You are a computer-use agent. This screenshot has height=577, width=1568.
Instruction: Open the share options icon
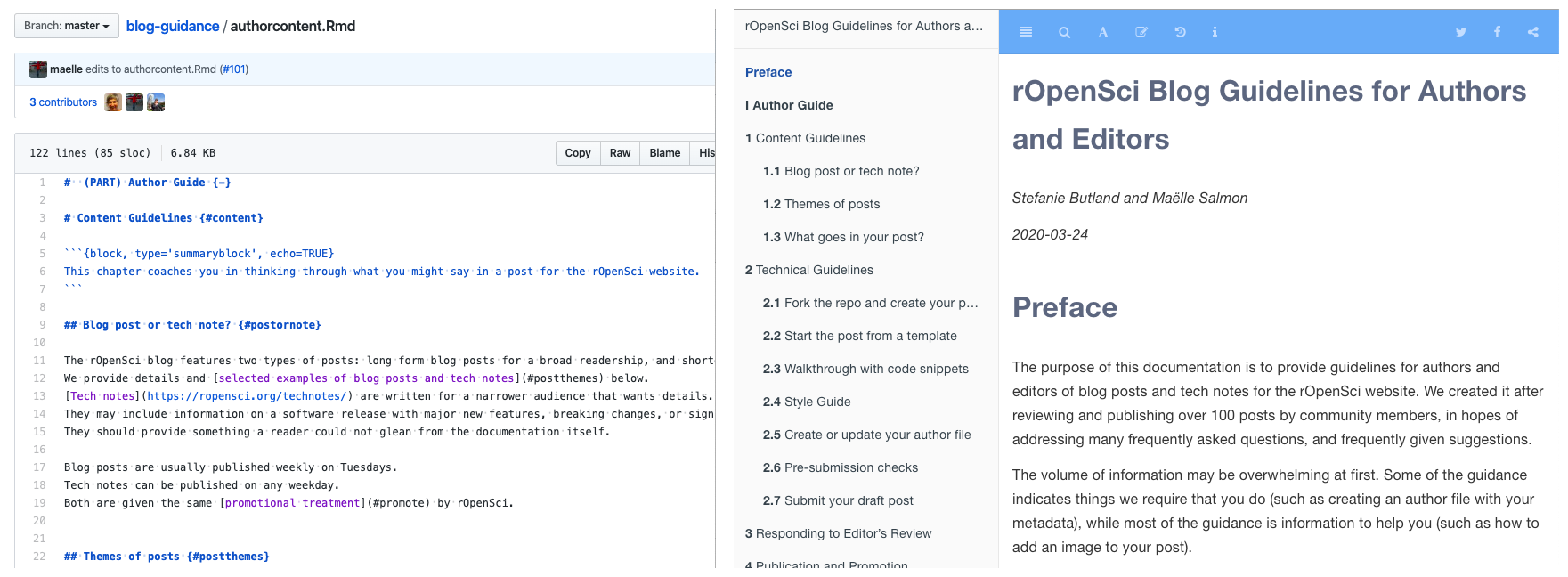(1532, 32)
